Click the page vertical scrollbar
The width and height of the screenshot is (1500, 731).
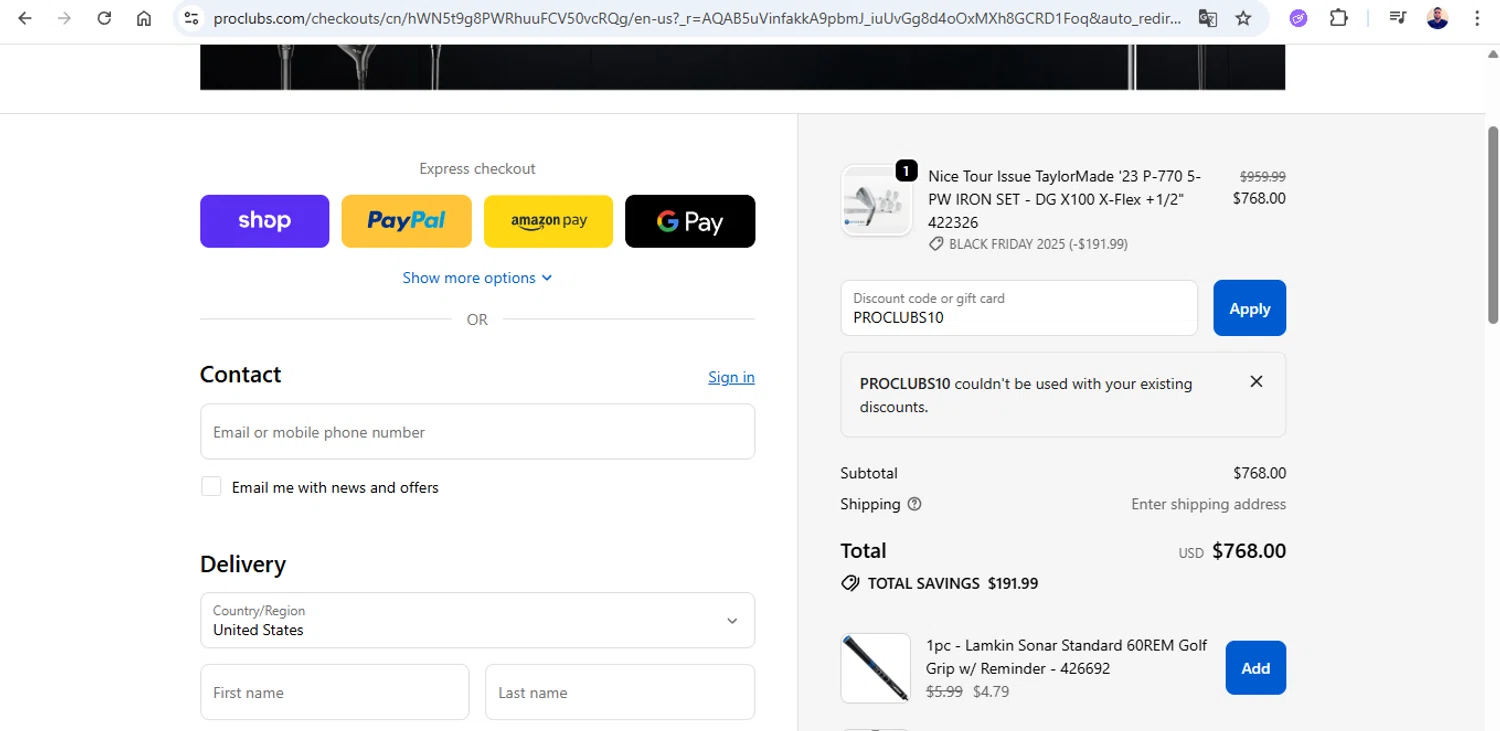click(x=1493, y=223)
